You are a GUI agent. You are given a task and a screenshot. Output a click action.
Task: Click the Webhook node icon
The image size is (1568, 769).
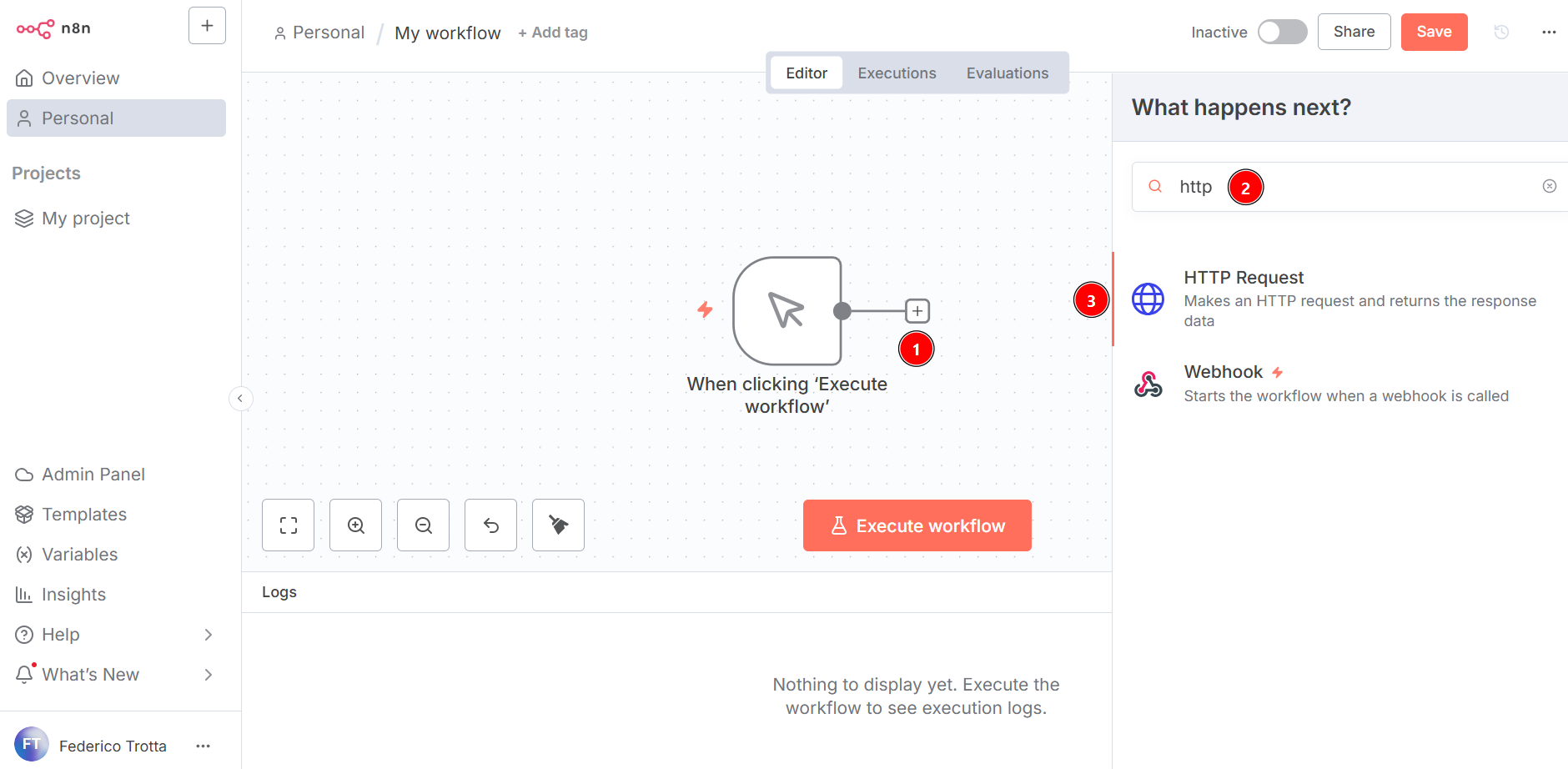(1148, 384)
